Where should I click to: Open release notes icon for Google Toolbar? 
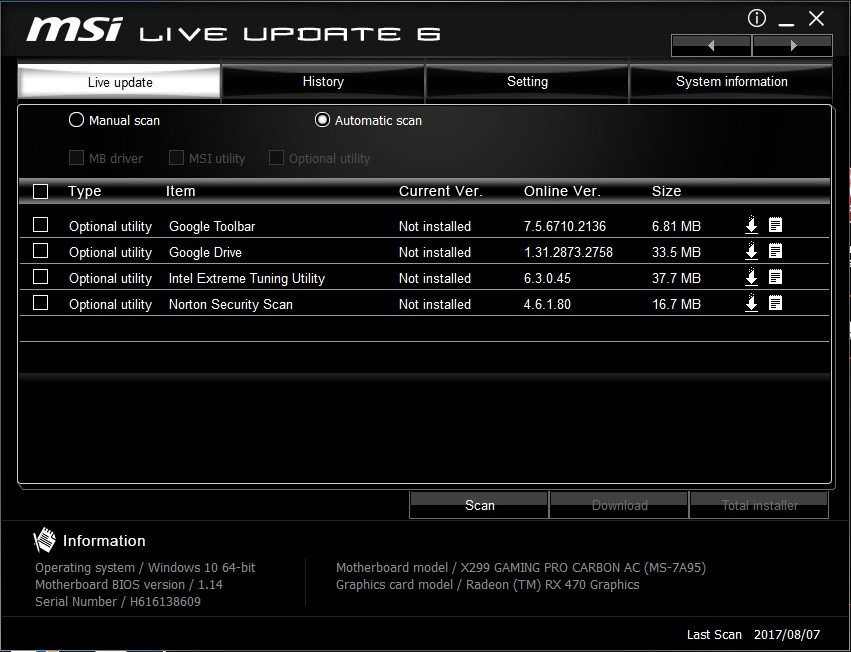pos(776,225)
